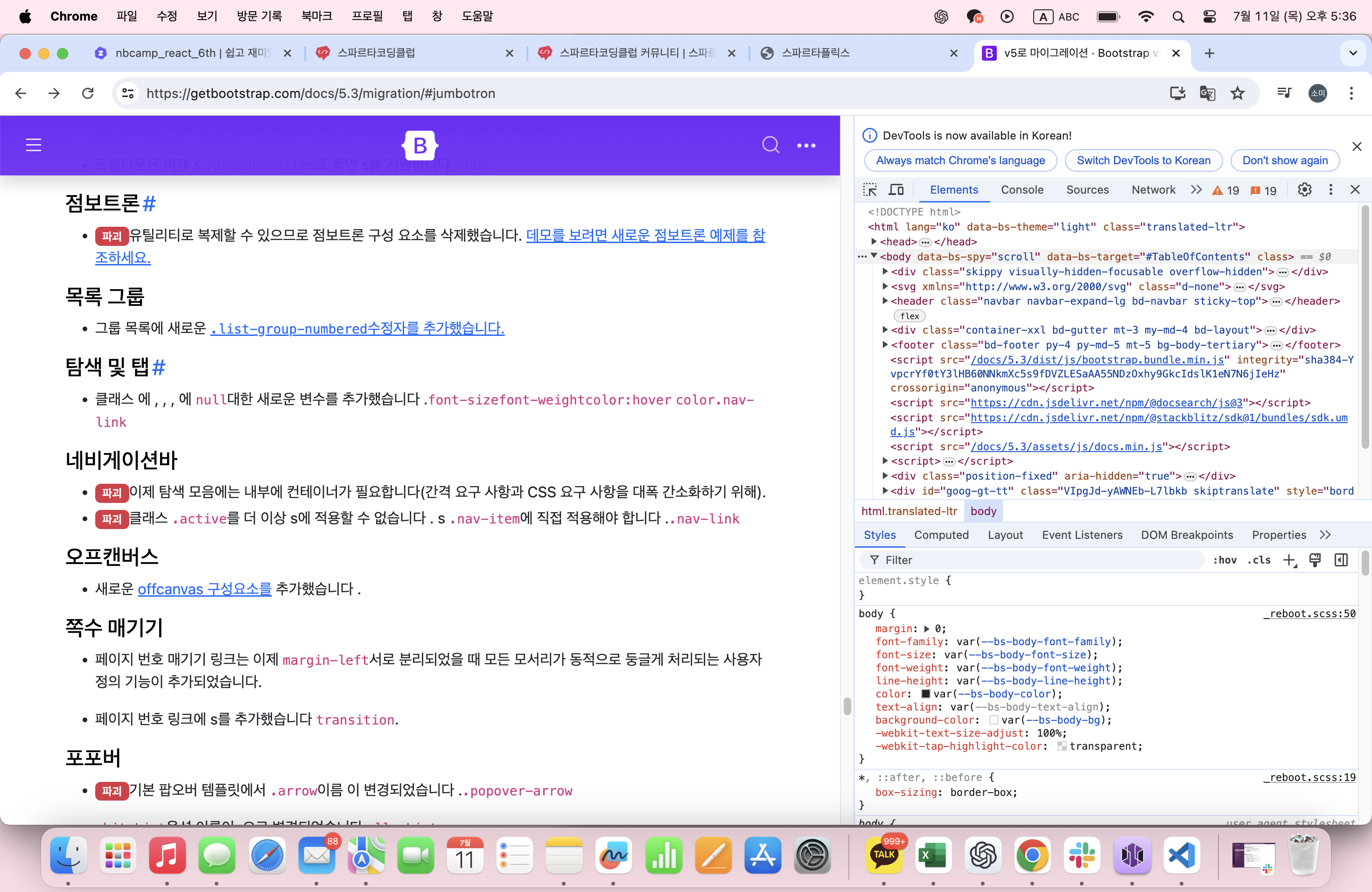
Task: Expand the margin property triangle
Action: click(927, 629)
